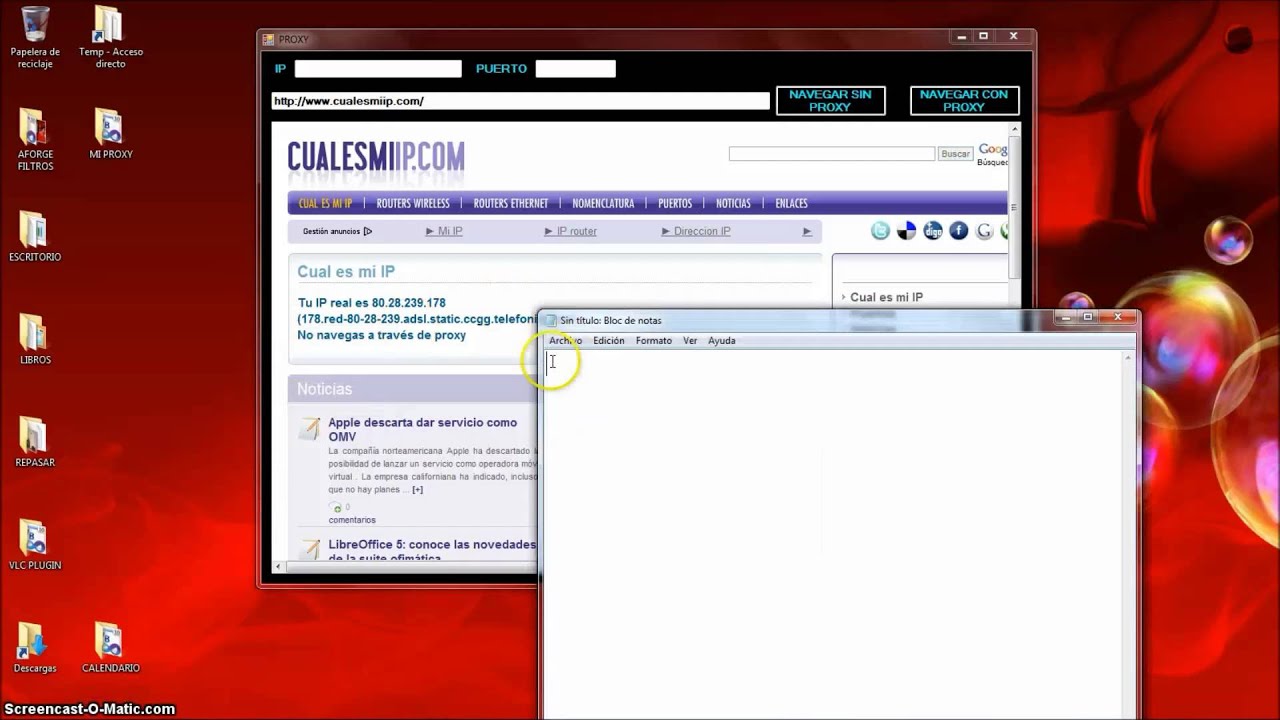Screen dimensions: 1280x720
Task: Click the comentarios link under Apple article
Action: pyautogui.click(x=352, y=520)
